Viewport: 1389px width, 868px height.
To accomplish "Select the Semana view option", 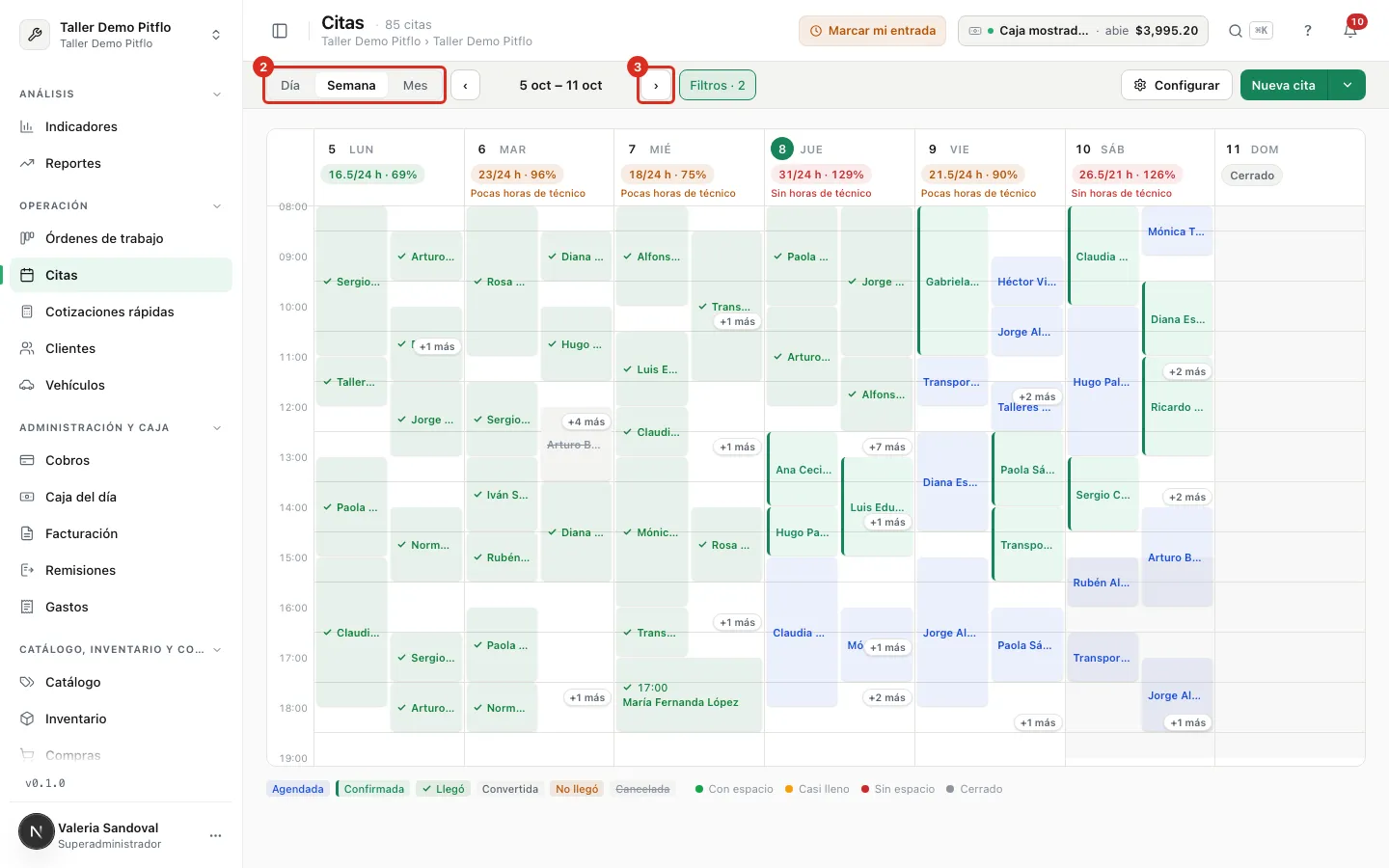I will tap(351, 85).
